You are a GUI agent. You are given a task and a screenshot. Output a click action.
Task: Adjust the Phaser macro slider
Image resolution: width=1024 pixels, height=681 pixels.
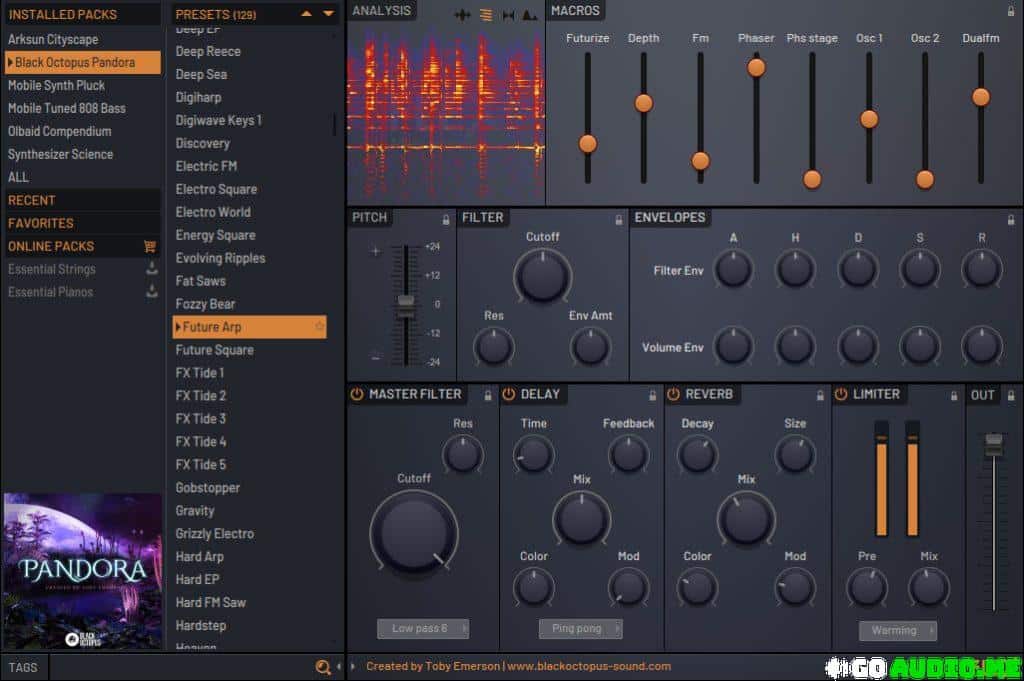point(756,66)
